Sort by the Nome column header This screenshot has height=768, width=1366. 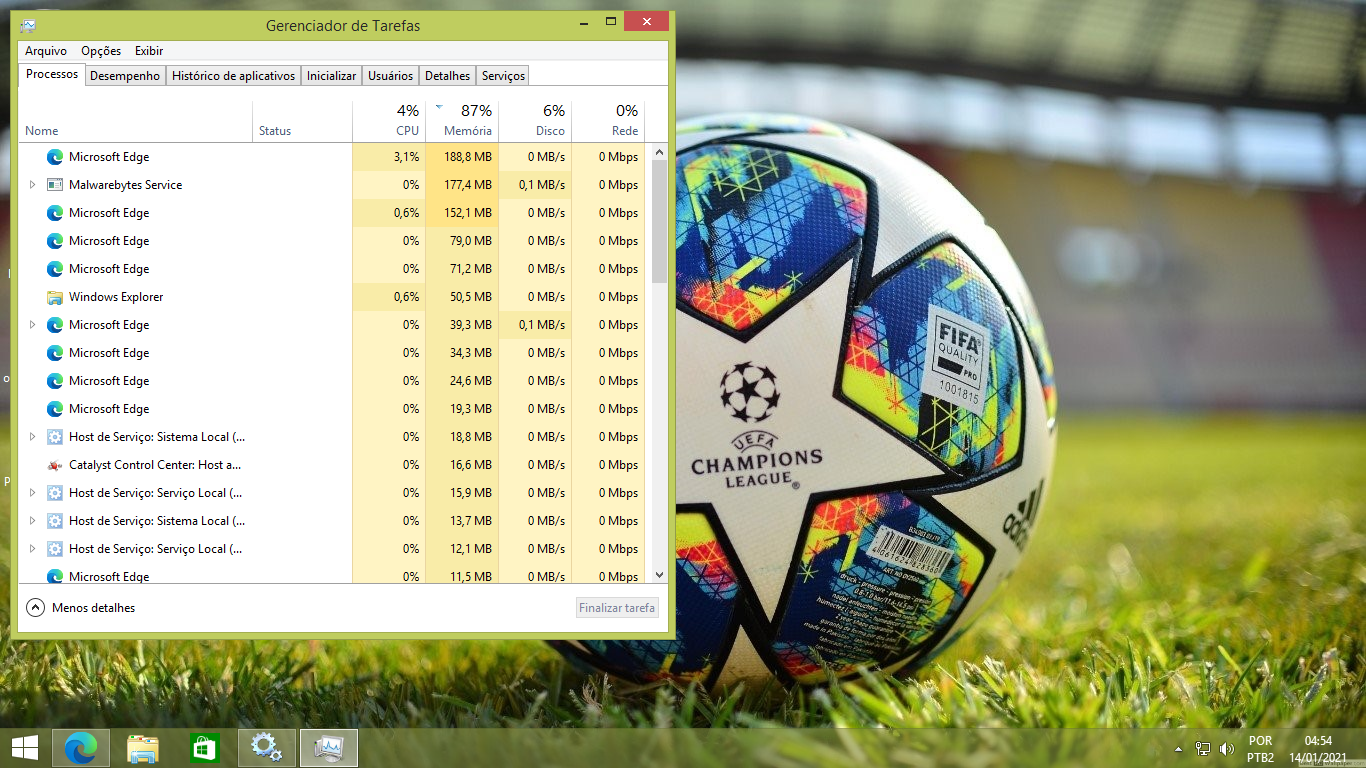tap(135, 121)
